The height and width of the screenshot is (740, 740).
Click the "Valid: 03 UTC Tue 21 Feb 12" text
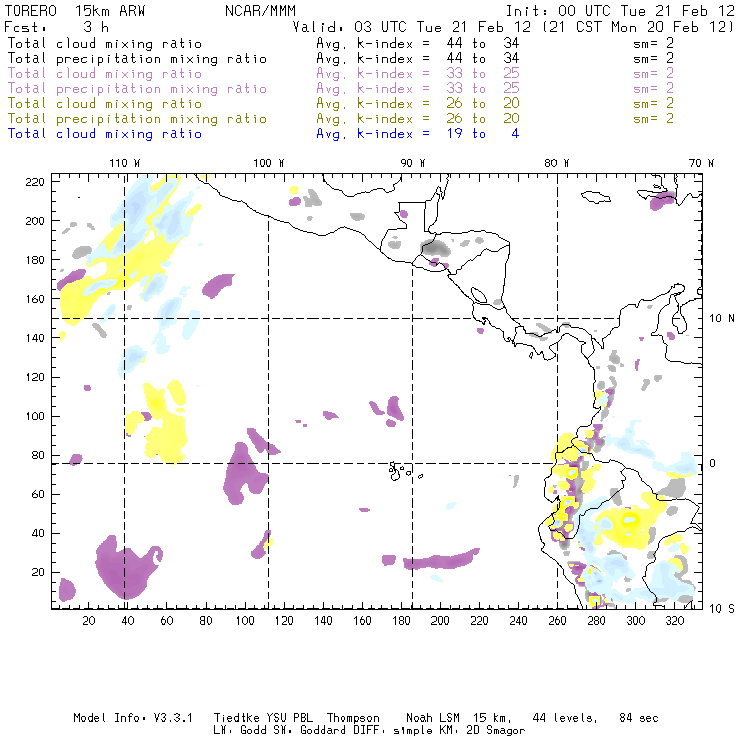pos(412,27)
